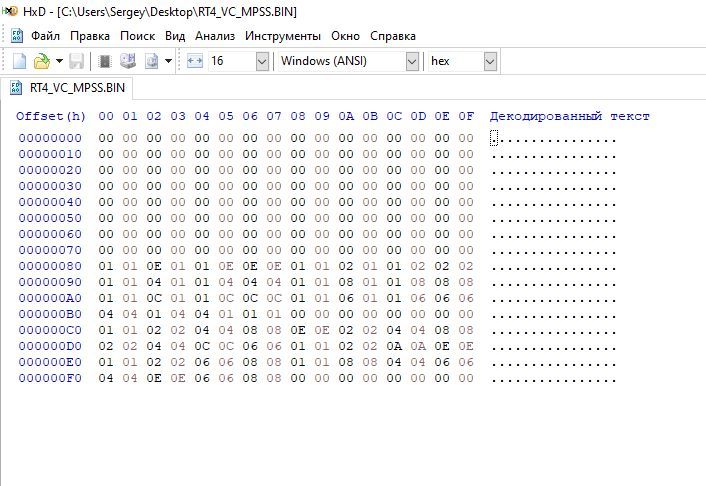
Task: Click the Save disk icon
Action: tap(76, 61)
